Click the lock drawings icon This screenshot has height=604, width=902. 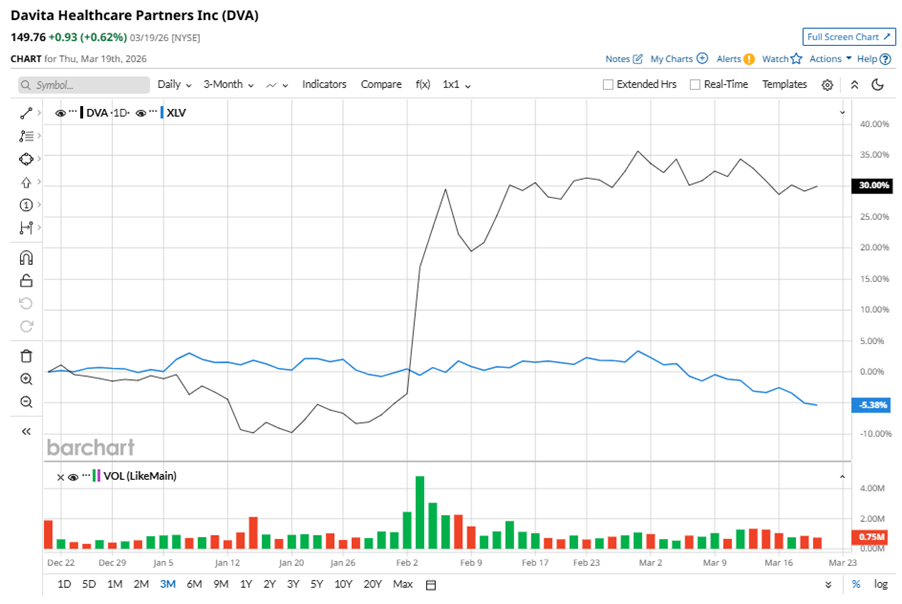pyautogui.click(x=26, y=281)
